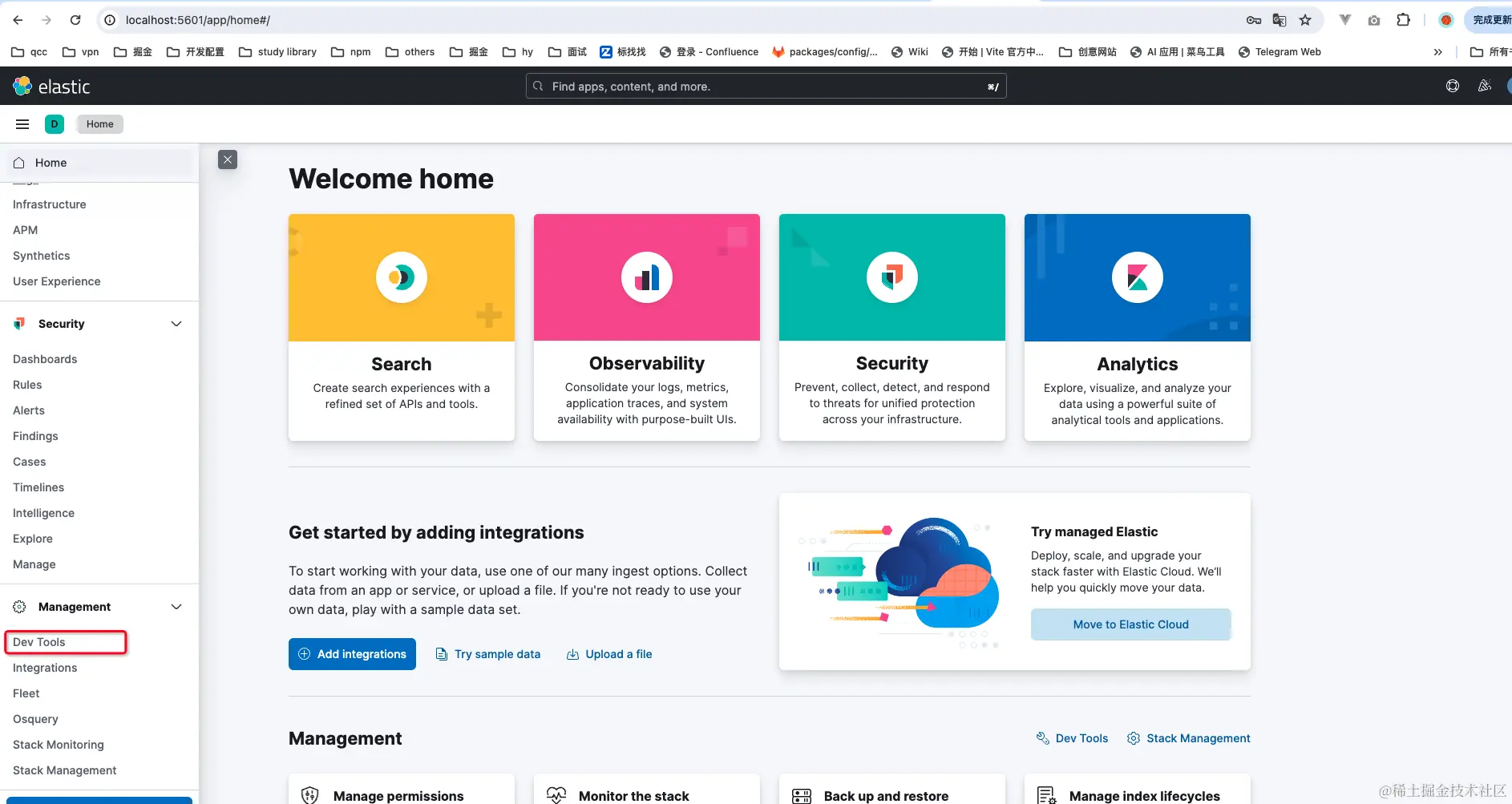Click the Back up and restore storage icon
The image size is (1512, 804).
click(801, 795)
